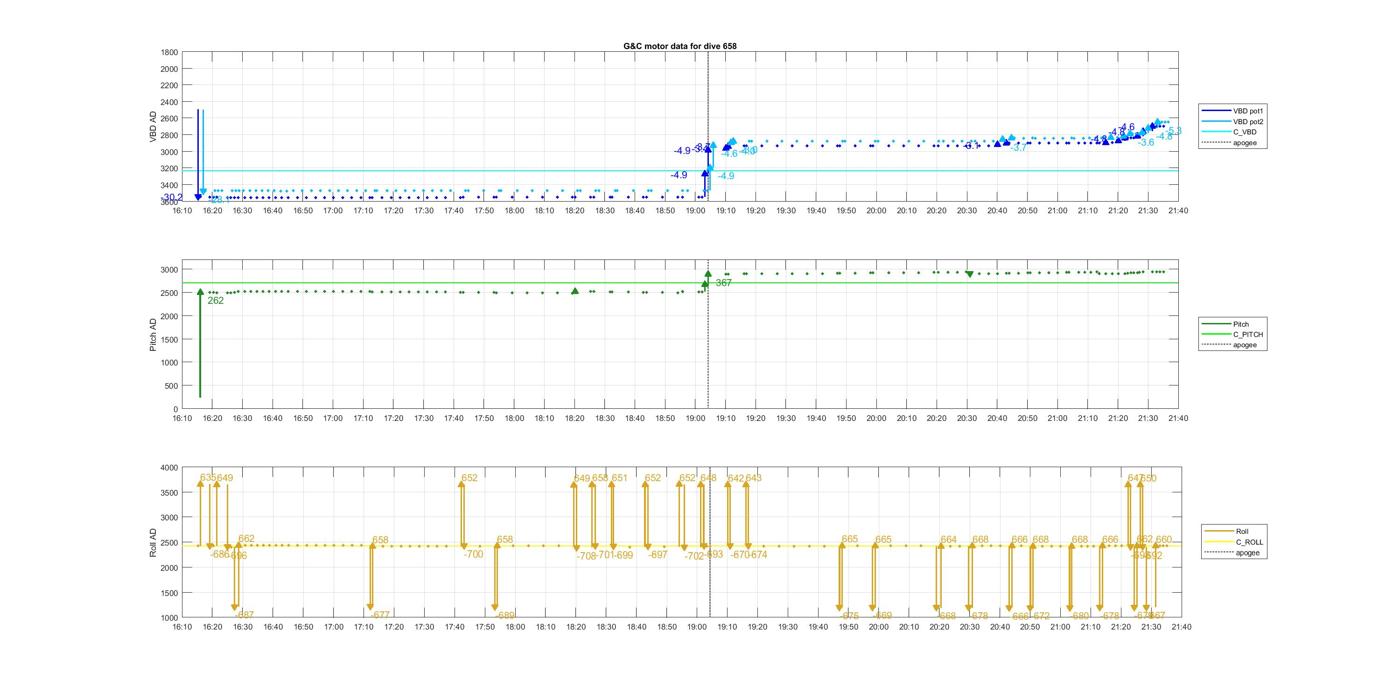This screenshot has width=1400, height=693.
Task: Select "VBD pot1" in the top legend
Action: point(1248,111)
